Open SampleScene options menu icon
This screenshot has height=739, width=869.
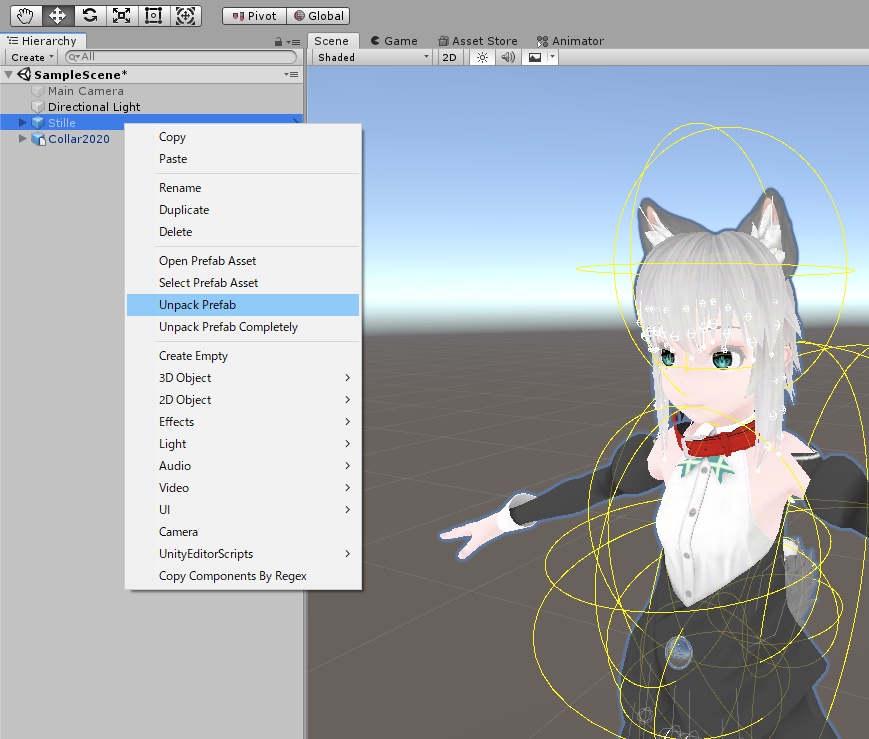[292, 74]
